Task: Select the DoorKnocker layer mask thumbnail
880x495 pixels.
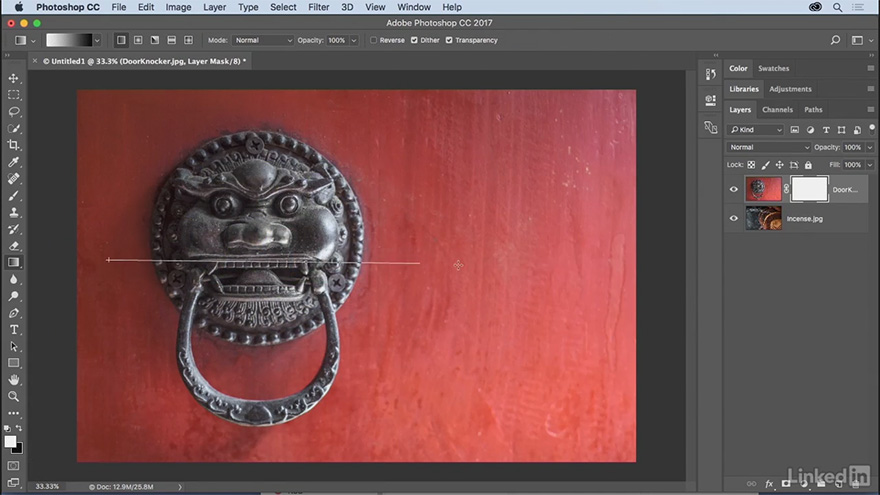Action: 809,189
